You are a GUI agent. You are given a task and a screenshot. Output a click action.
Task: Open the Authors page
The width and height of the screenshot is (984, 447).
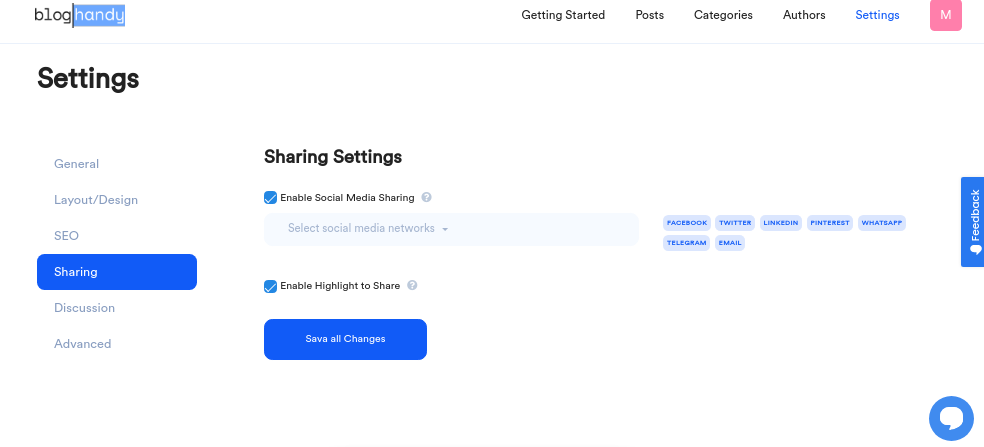click(804, 15)
